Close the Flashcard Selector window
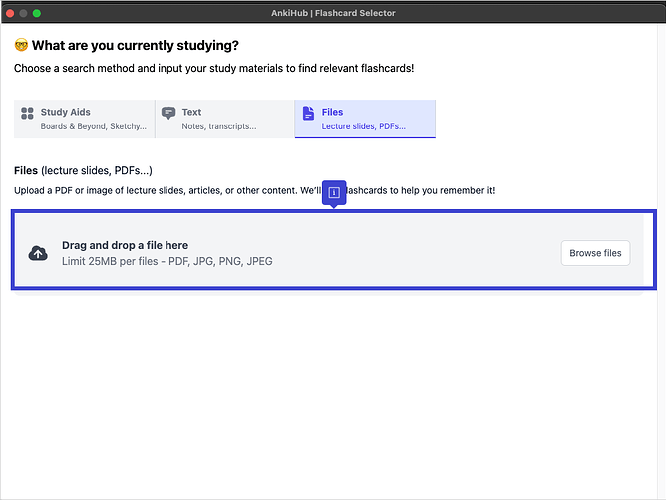The width and height of the screenshot is (666, 500). click(11, 13)
